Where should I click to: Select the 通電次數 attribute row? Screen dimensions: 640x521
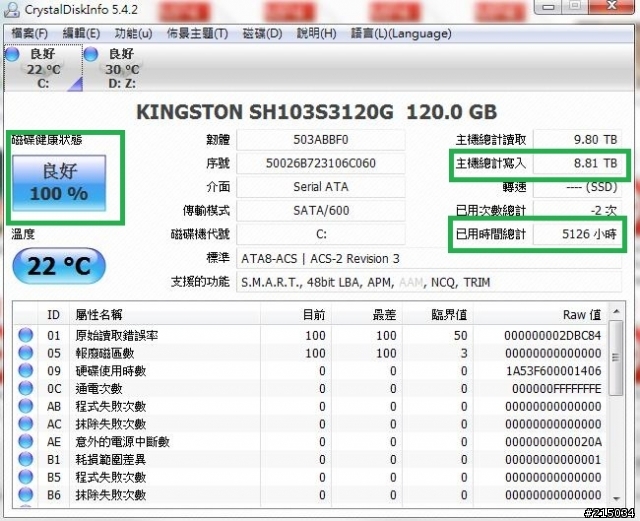(310, 388)
